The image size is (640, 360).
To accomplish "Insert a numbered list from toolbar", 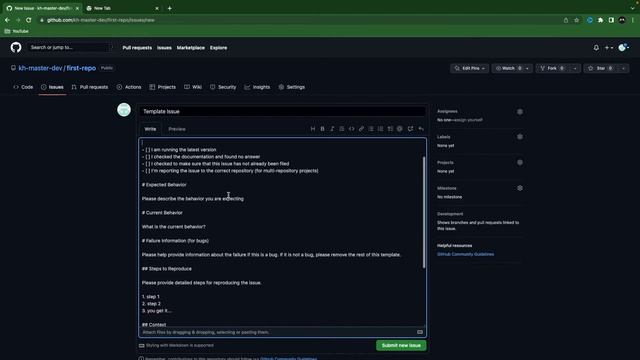I will click(380, 129).
